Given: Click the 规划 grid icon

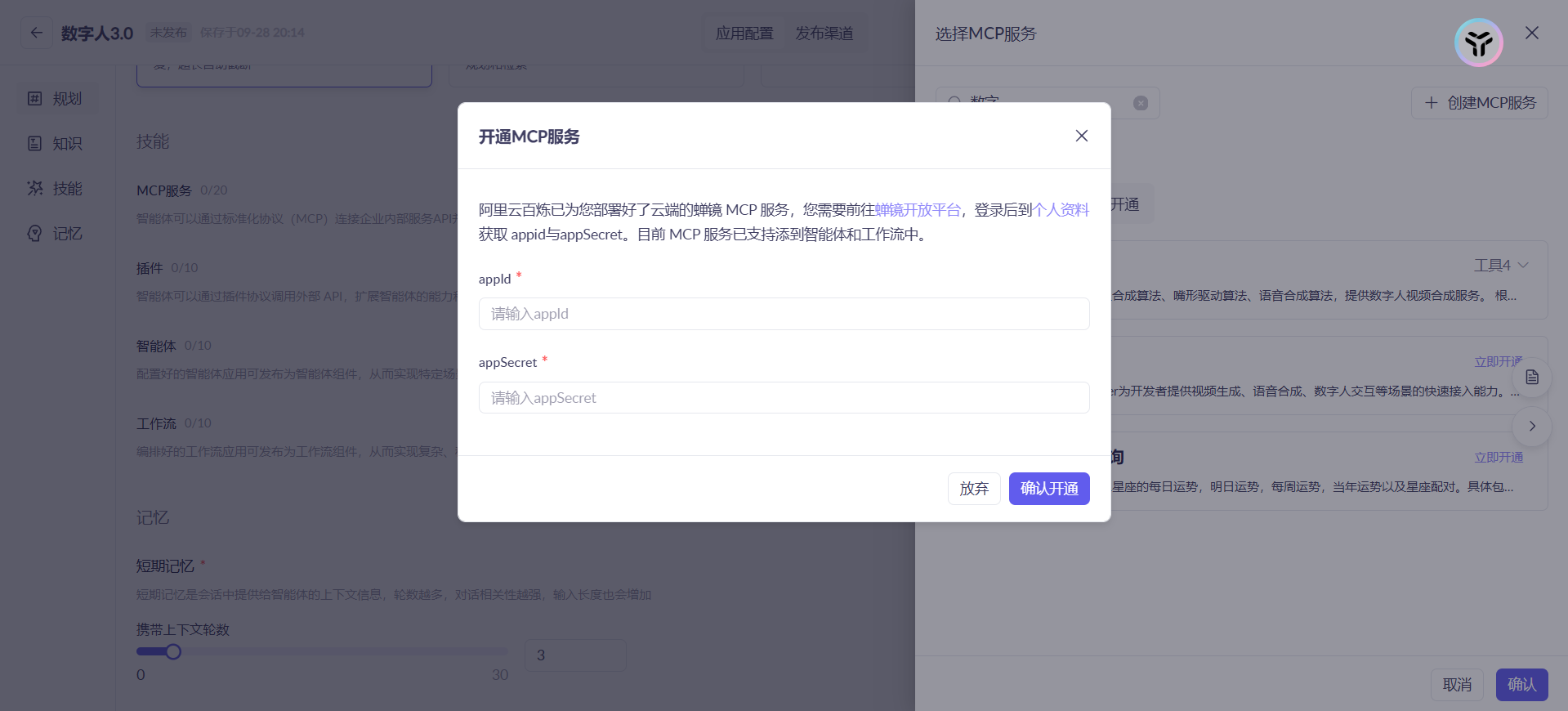Looking at the screenshot, I should coord(34,99).
